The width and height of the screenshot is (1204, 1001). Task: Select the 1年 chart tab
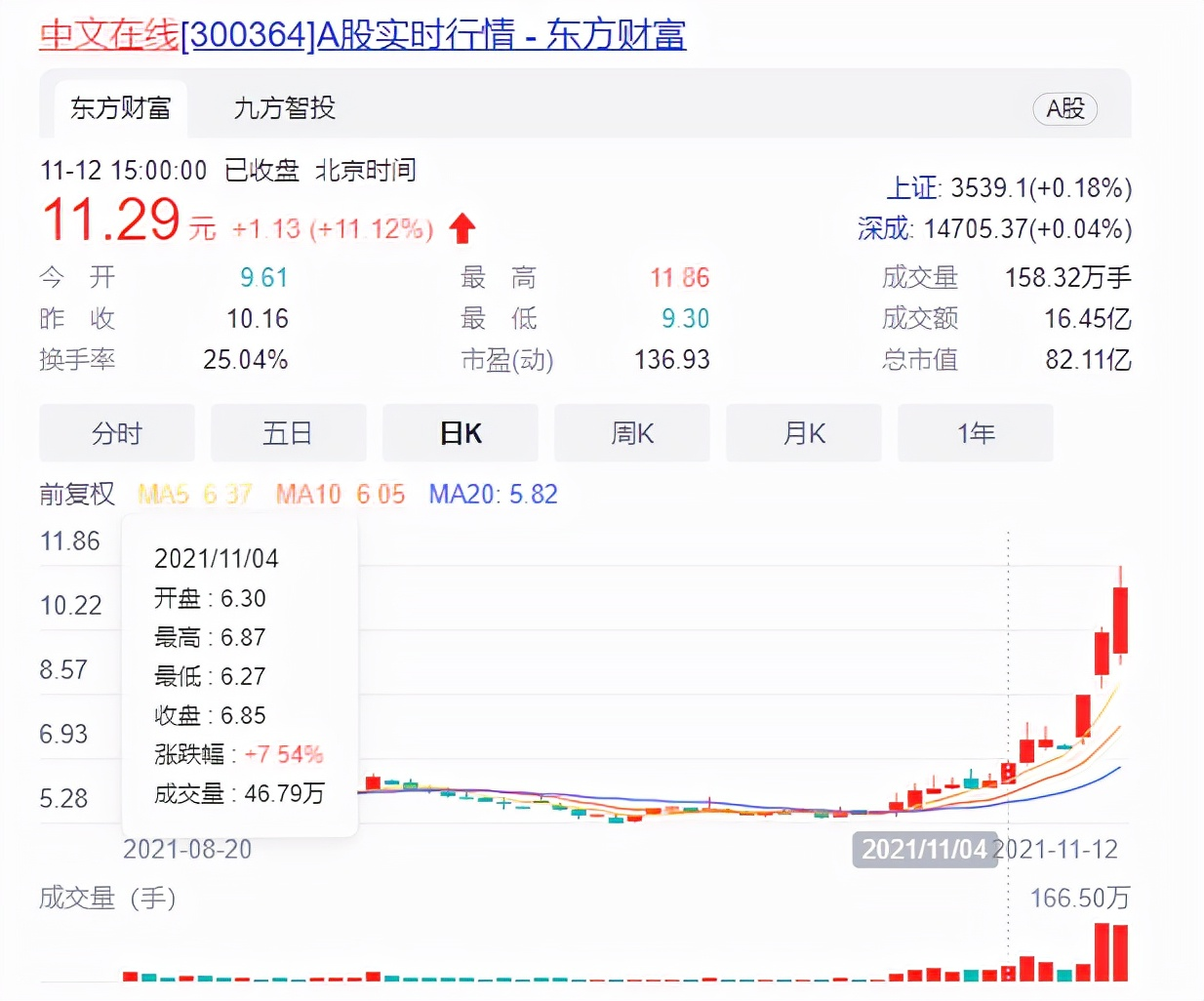pyautogui.click(x=976, y=433)
